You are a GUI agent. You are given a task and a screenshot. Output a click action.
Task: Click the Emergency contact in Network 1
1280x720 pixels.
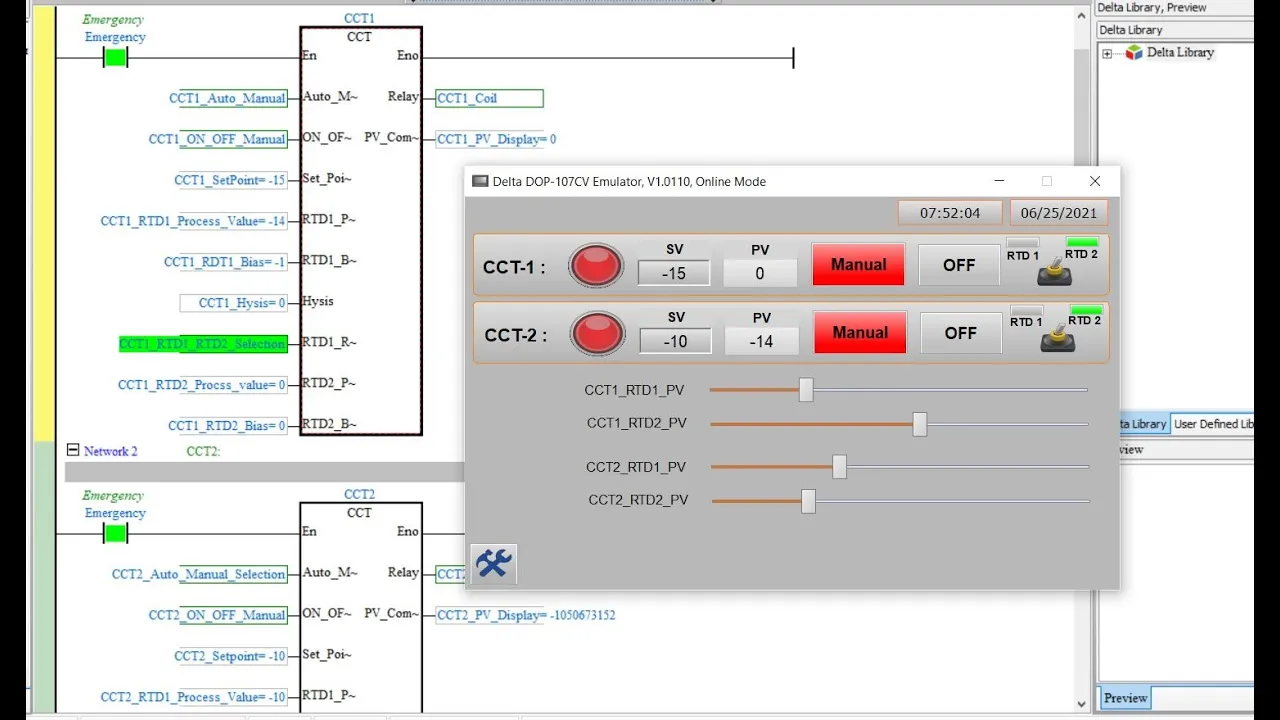115,58
